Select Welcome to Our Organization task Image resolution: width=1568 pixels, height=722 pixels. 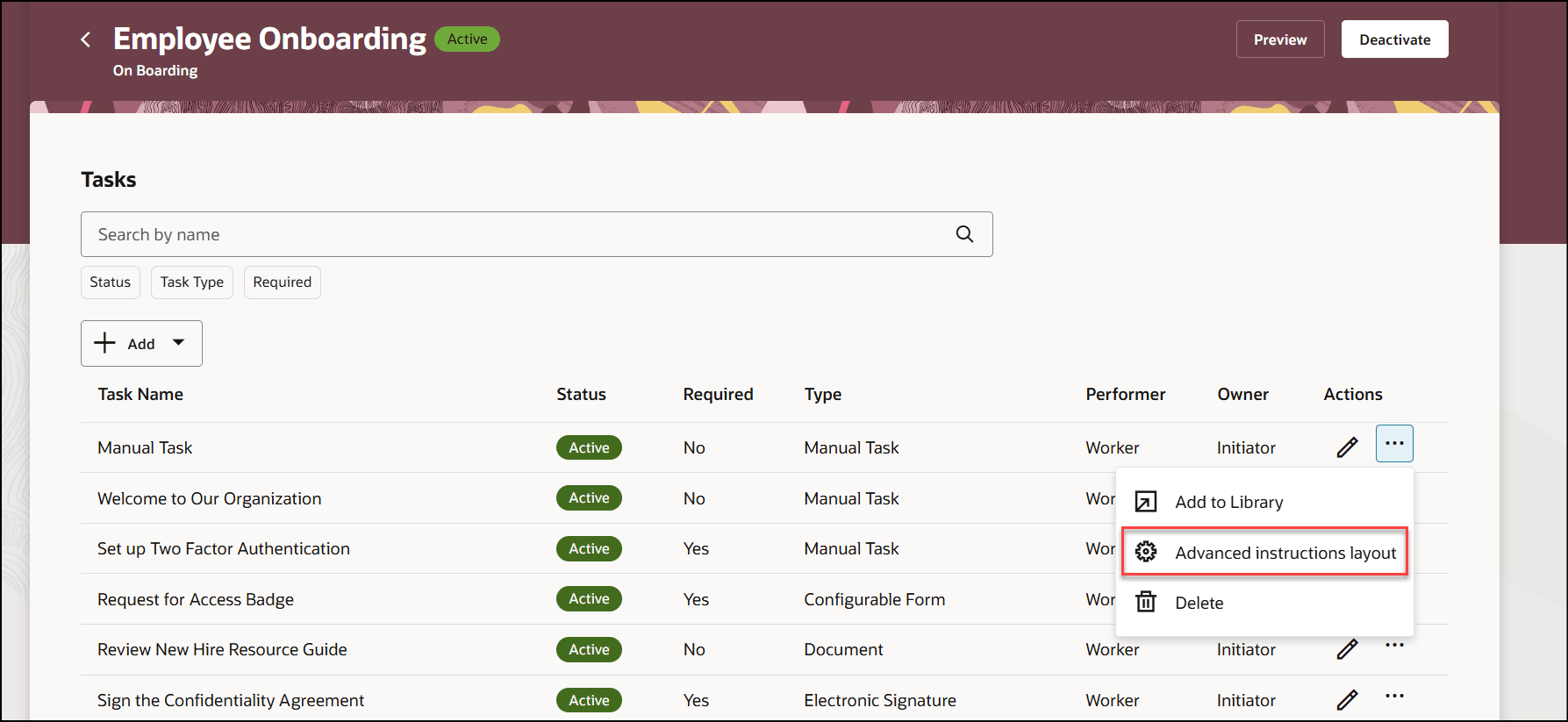[210, 498]
